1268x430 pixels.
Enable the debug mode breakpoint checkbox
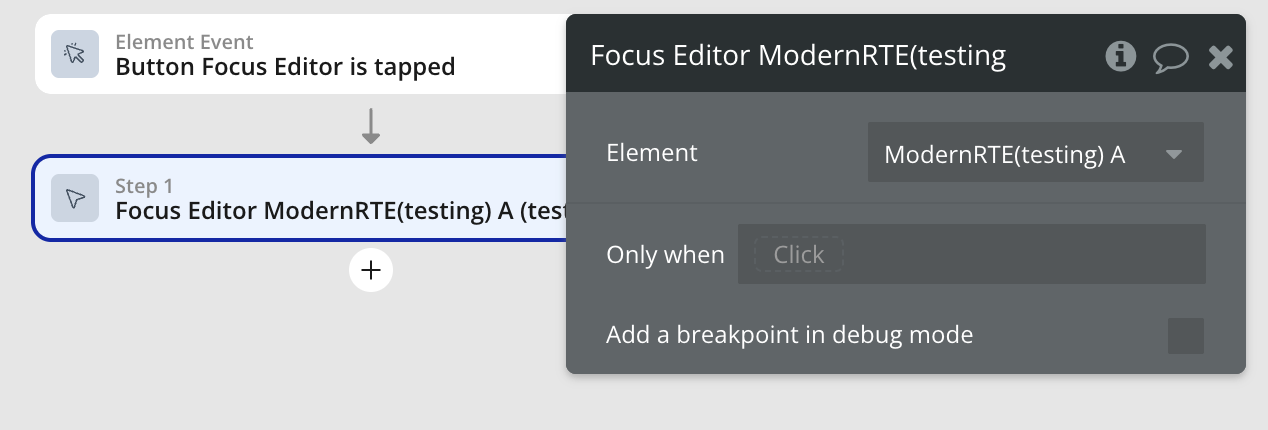pyautogui.click(x=1185, y=336)
